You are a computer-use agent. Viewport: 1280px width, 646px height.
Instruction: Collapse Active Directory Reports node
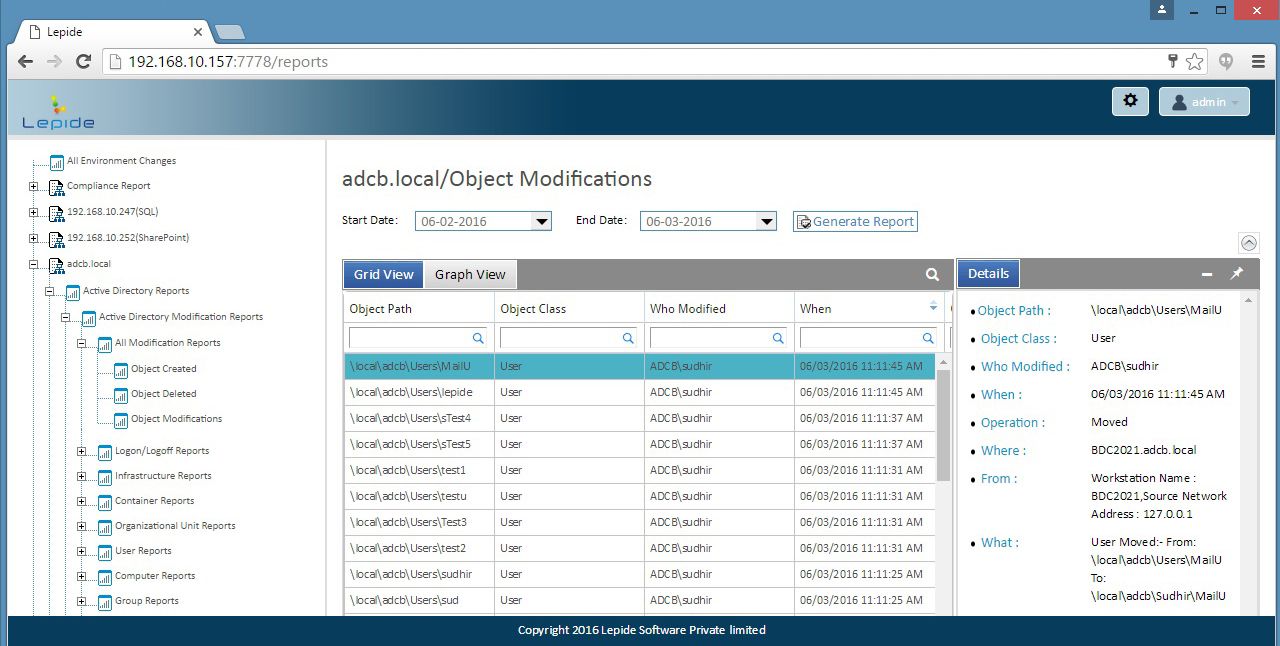point(50,291)
